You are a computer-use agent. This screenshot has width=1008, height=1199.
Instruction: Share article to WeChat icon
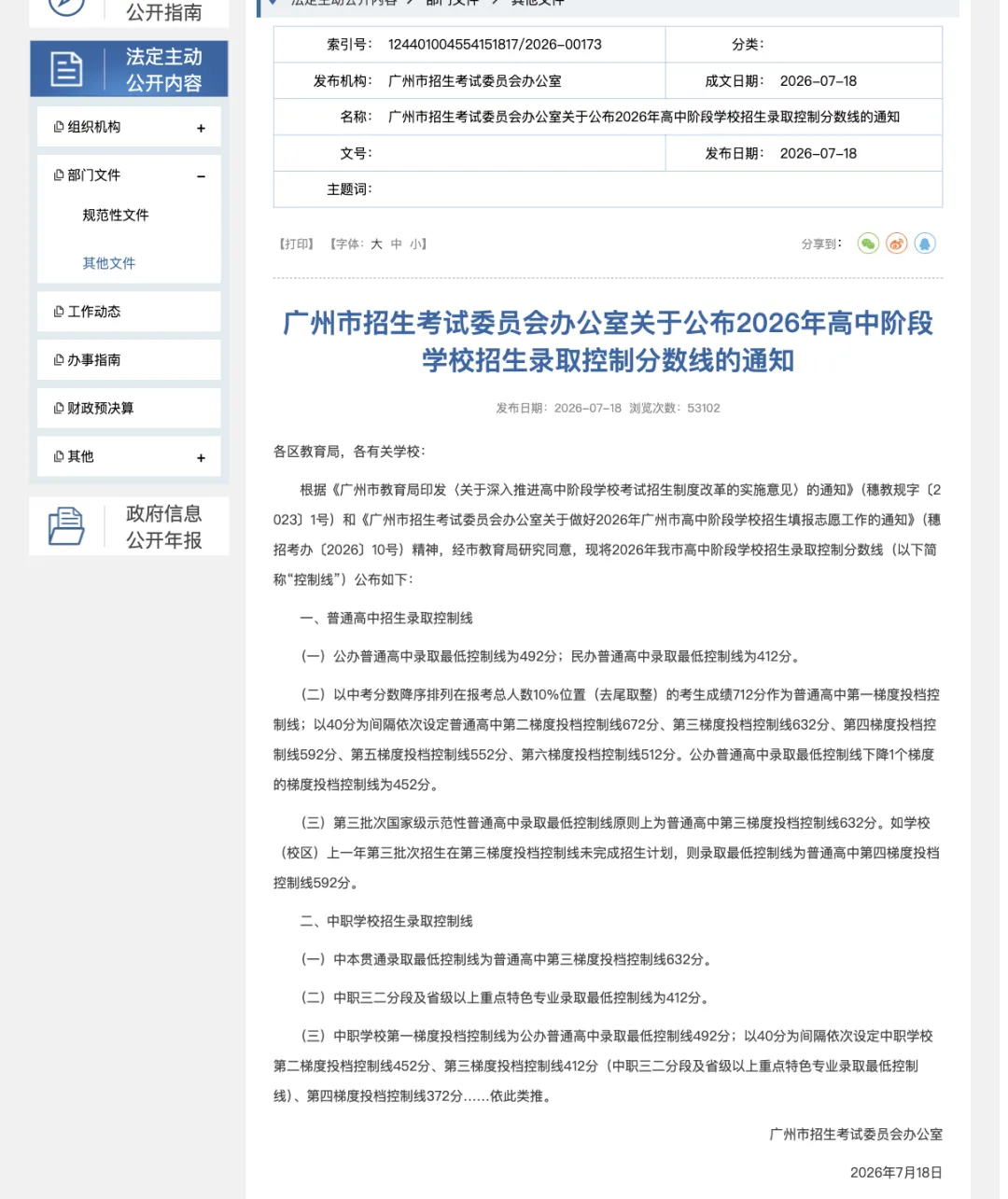point(868,244)
